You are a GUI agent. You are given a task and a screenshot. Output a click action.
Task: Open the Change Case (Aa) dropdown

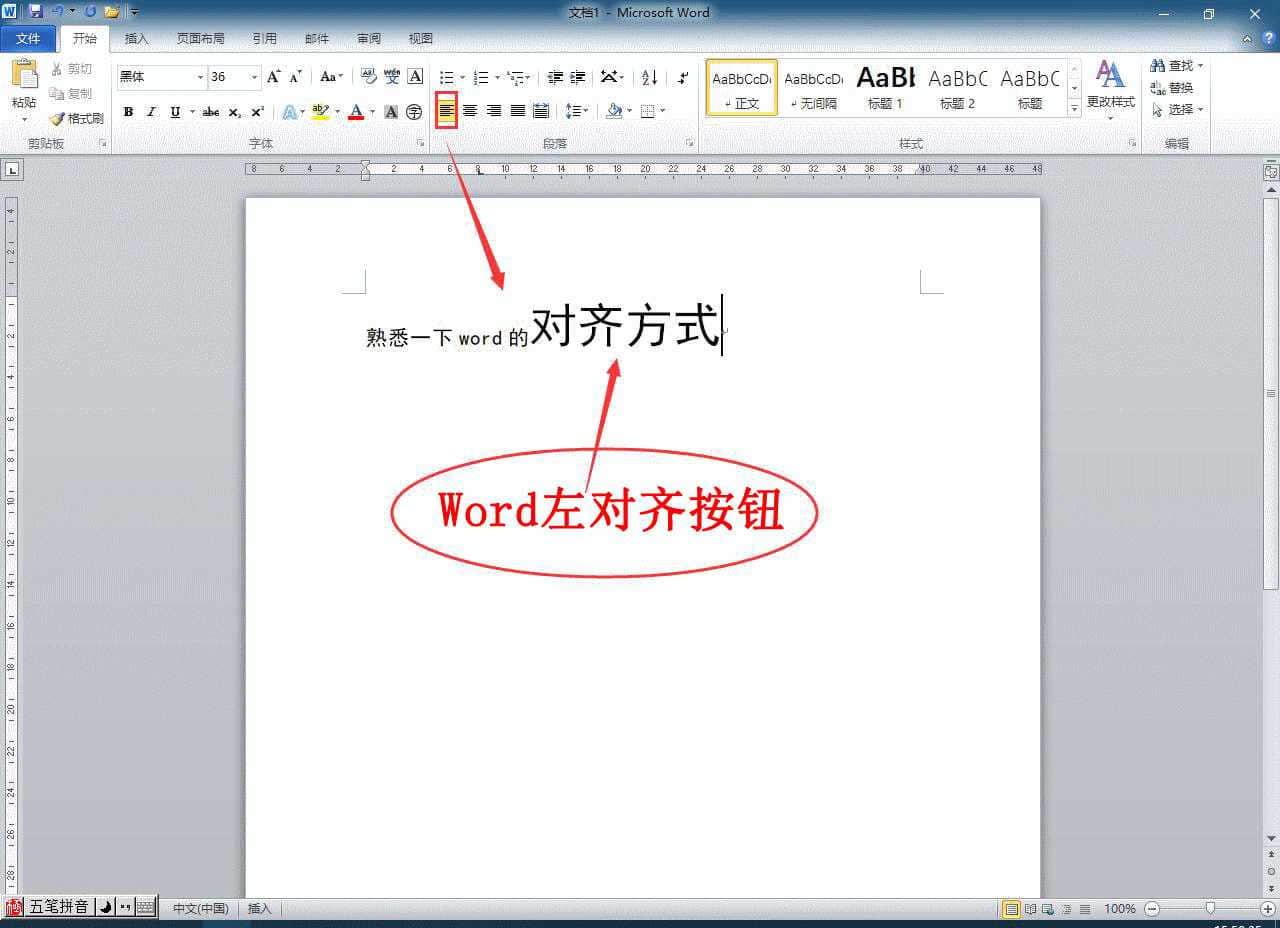click(x=331, y=77)
